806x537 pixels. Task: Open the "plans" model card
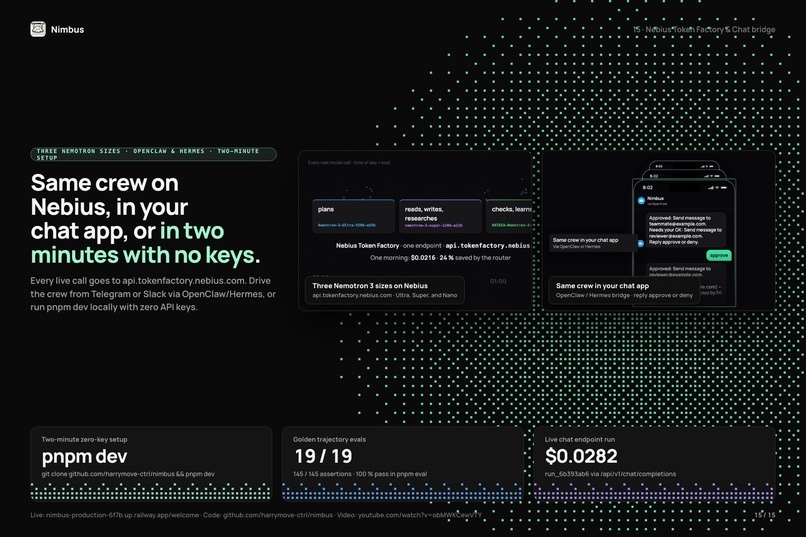(x=354, y=216)
